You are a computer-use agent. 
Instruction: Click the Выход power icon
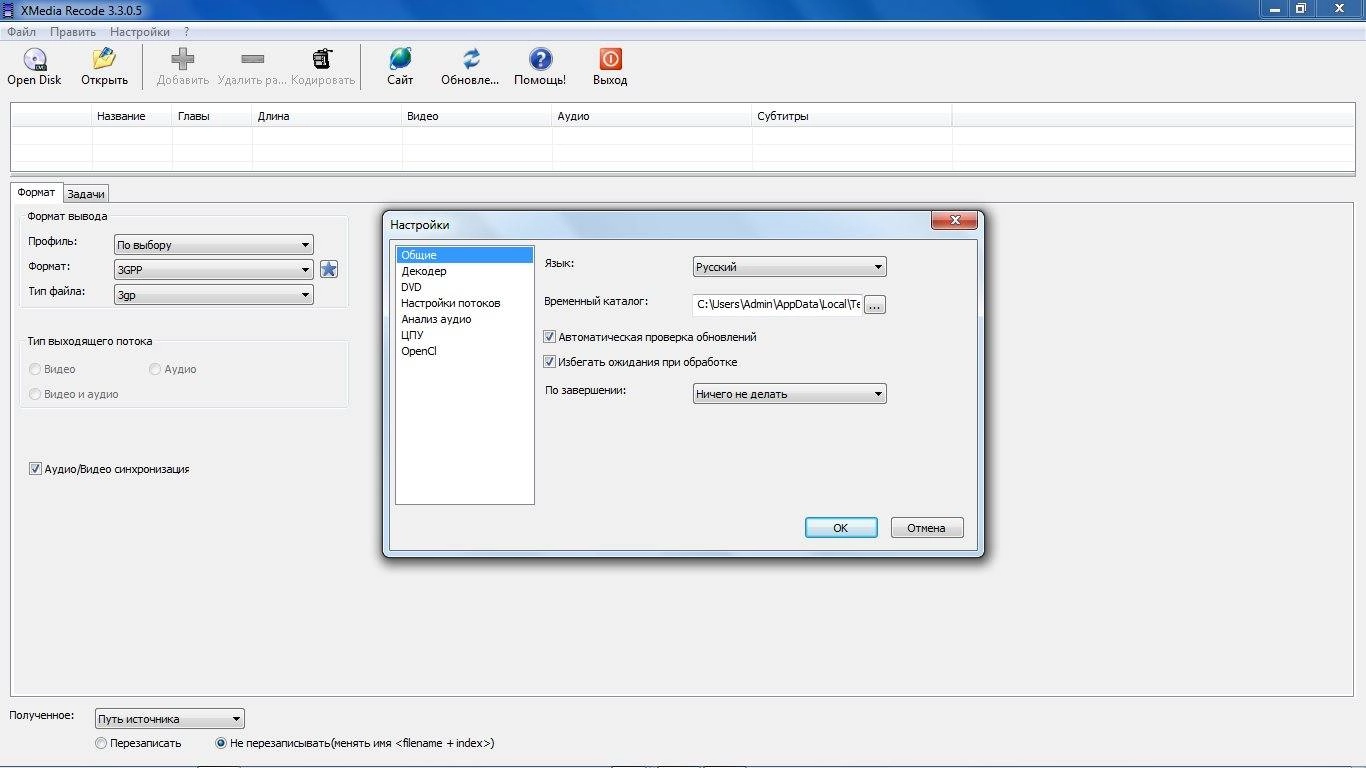tap(610, 59)
